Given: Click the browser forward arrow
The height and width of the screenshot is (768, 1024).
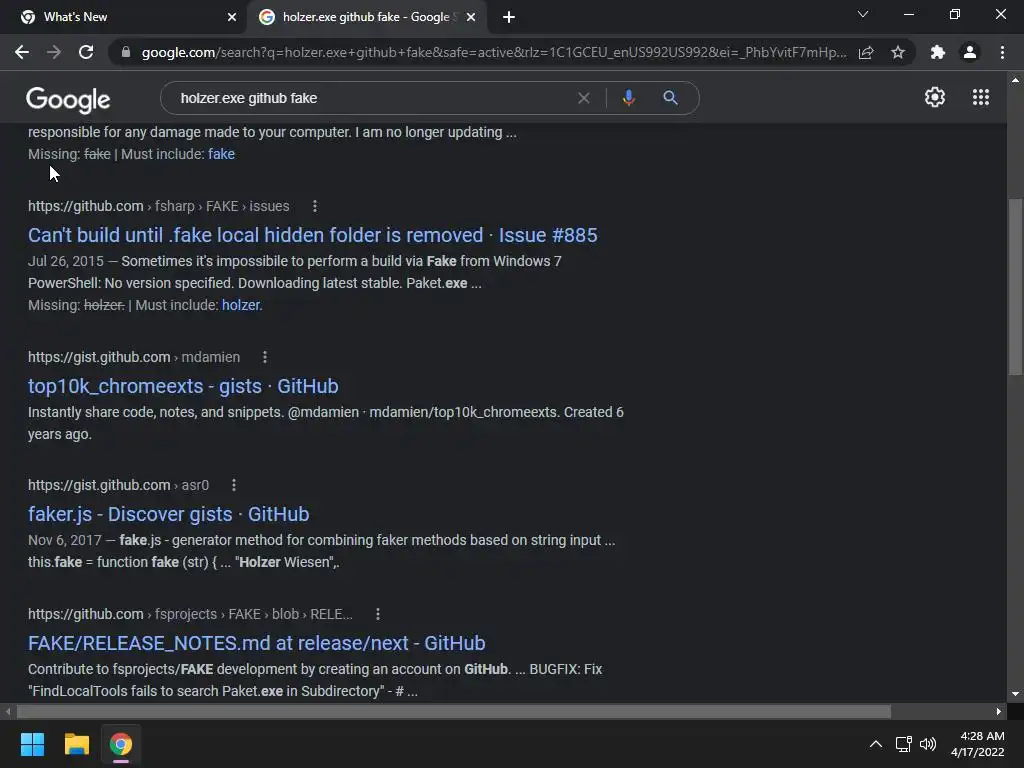Looking at the screenshot, I should [x=54, y=52].
